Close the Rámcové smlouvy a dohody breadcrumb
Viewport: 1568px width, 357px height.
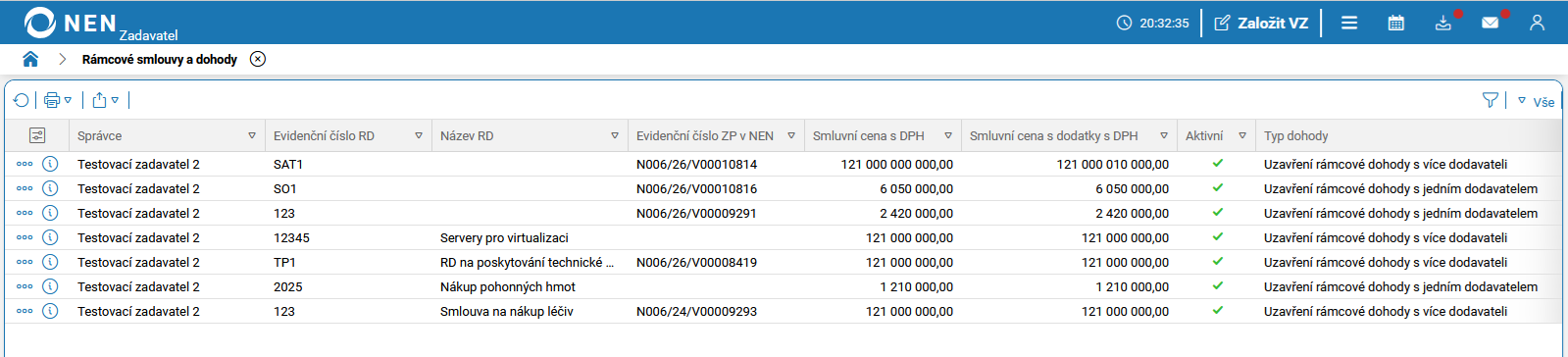click(258, 59)
